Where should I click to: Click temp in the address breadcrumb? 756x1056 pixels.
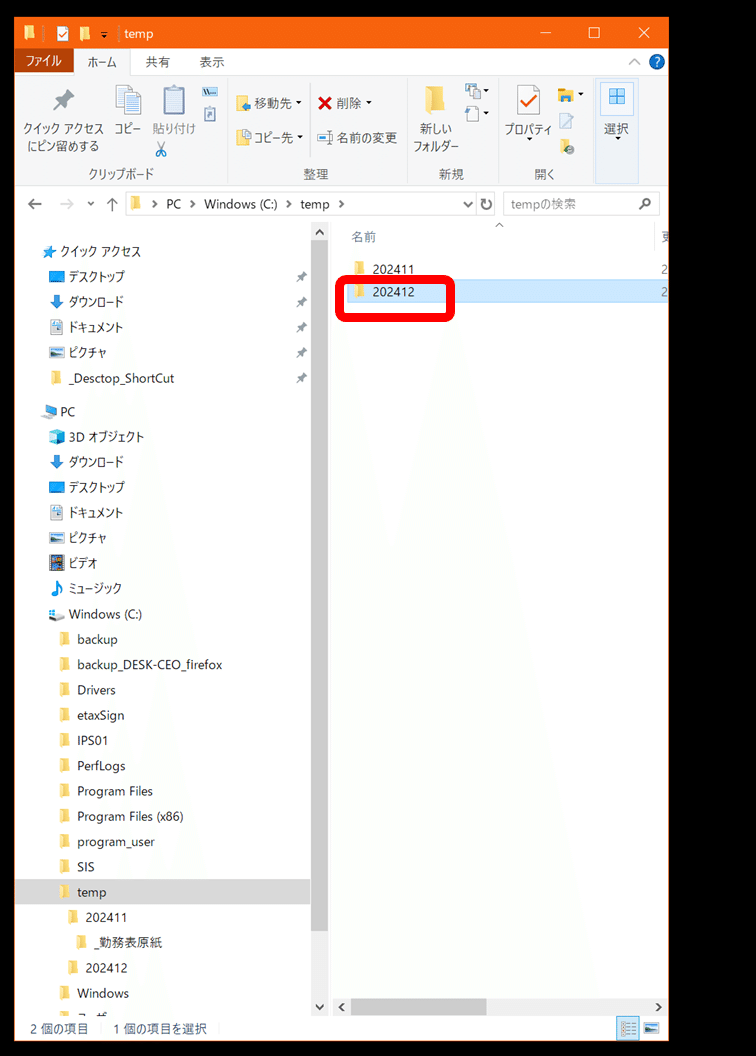tap(315, 204)
